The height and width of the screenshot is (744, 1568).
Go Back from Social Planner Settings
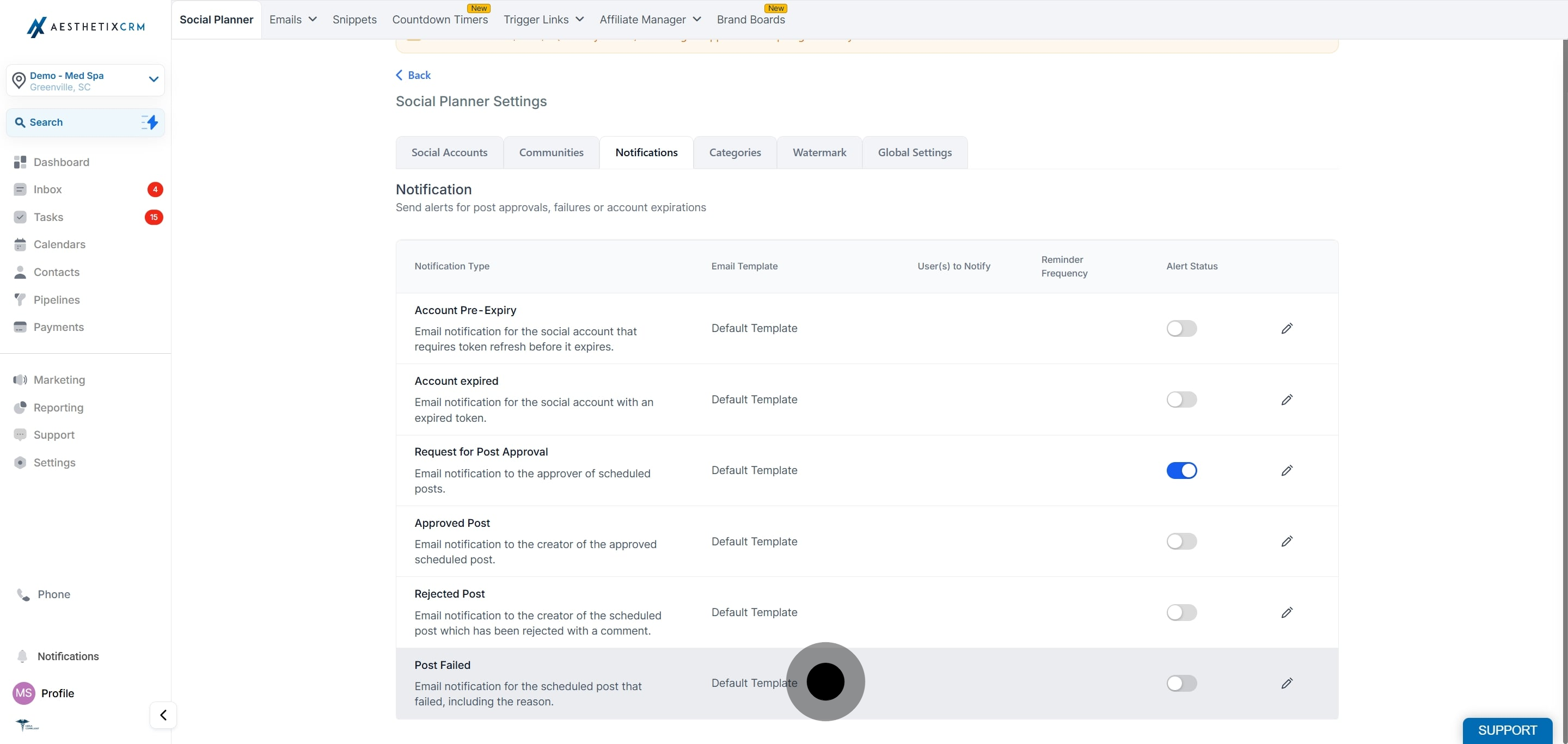point(413,75)
